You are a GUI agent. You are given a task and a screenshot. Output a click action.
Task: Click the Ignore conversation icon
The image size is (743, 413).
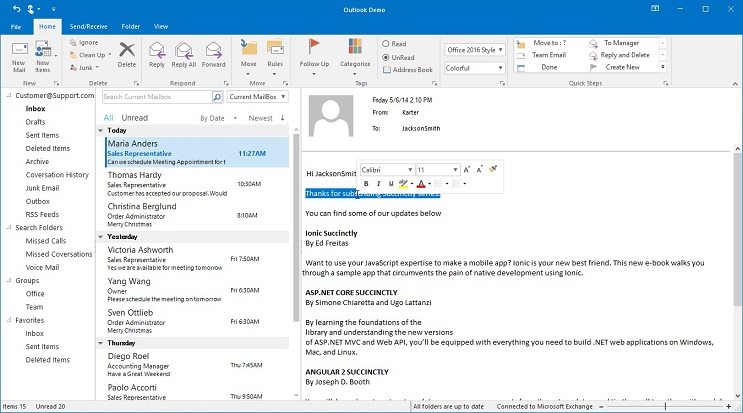[73, 43]
